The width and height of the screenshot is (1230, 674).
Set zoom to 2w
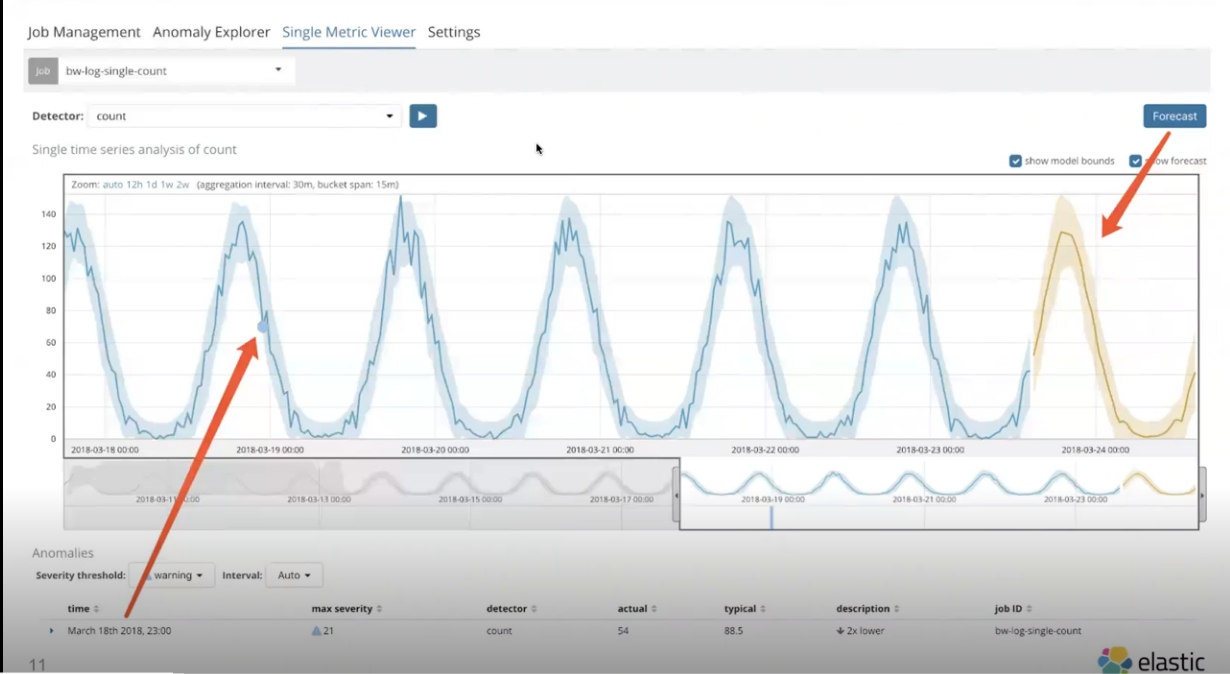point(183,185)
